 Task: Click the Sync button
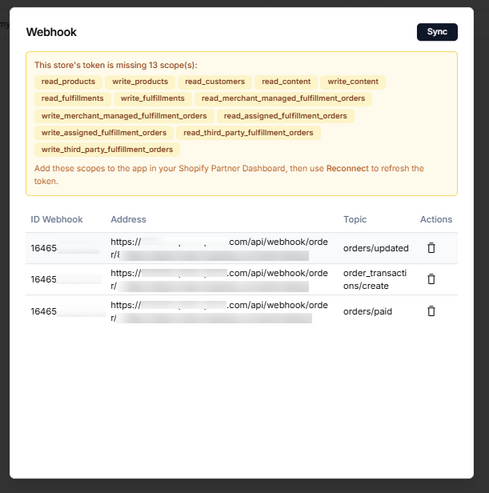coord(437,32)
